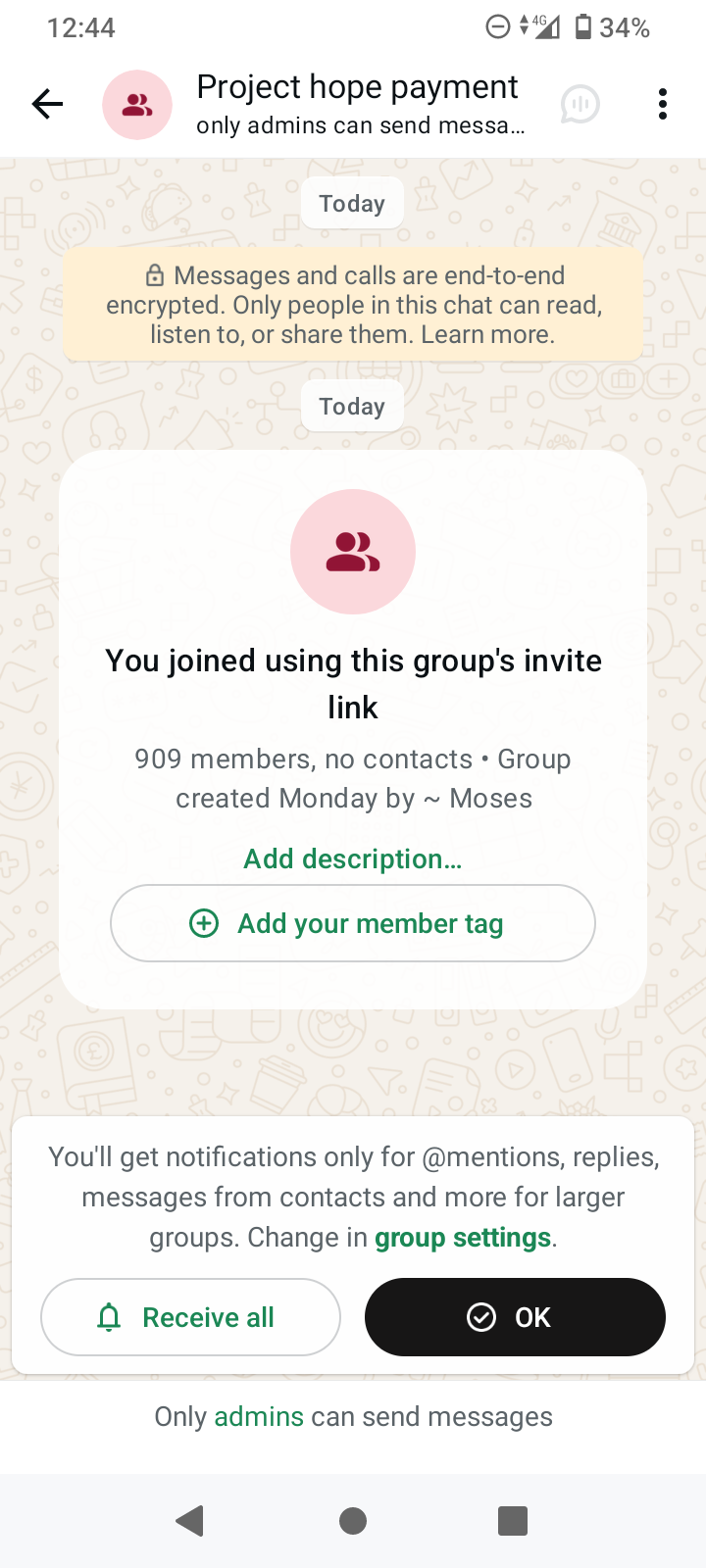Tap the do-not-disturb status icon
The width and height of the screenshot is (706, 1568).
click(x=498, y=27)
